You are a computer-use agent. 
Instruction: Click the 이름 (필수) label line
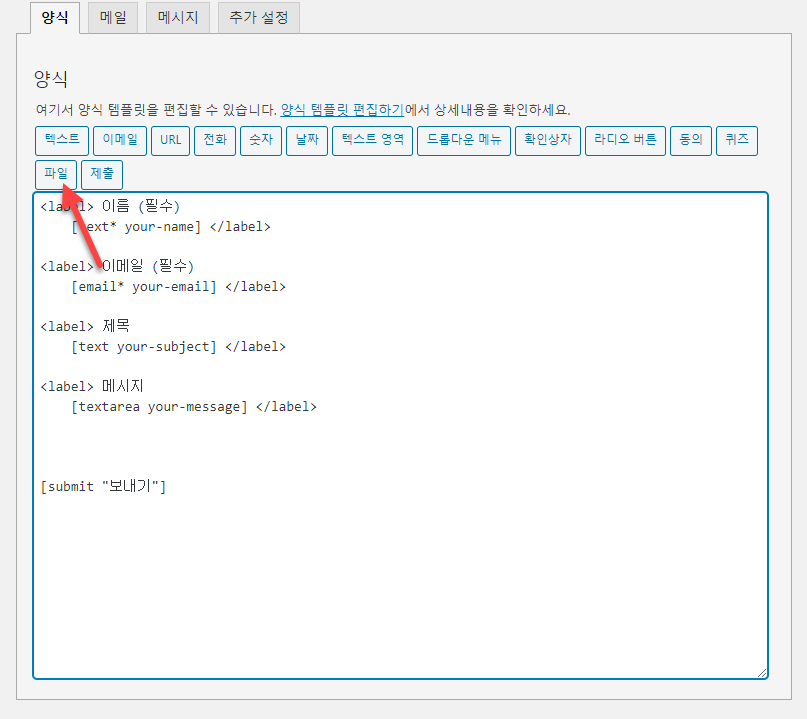pyautogui.click(x=110, y=206)
